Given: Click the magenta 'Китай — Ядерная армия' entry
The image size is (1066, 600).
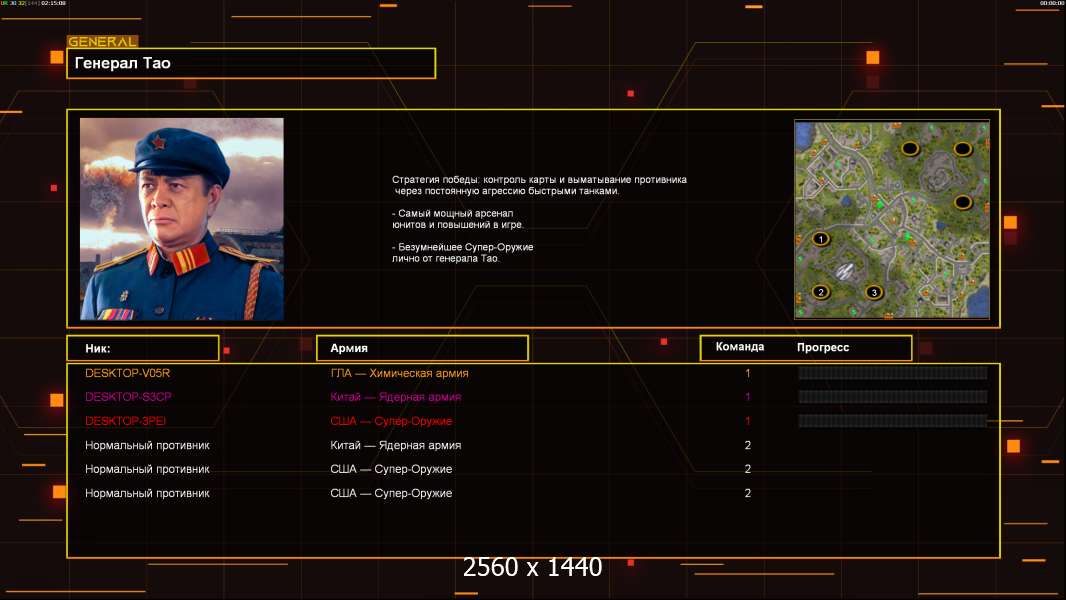Looking at the screenshot, I should 396,397.
